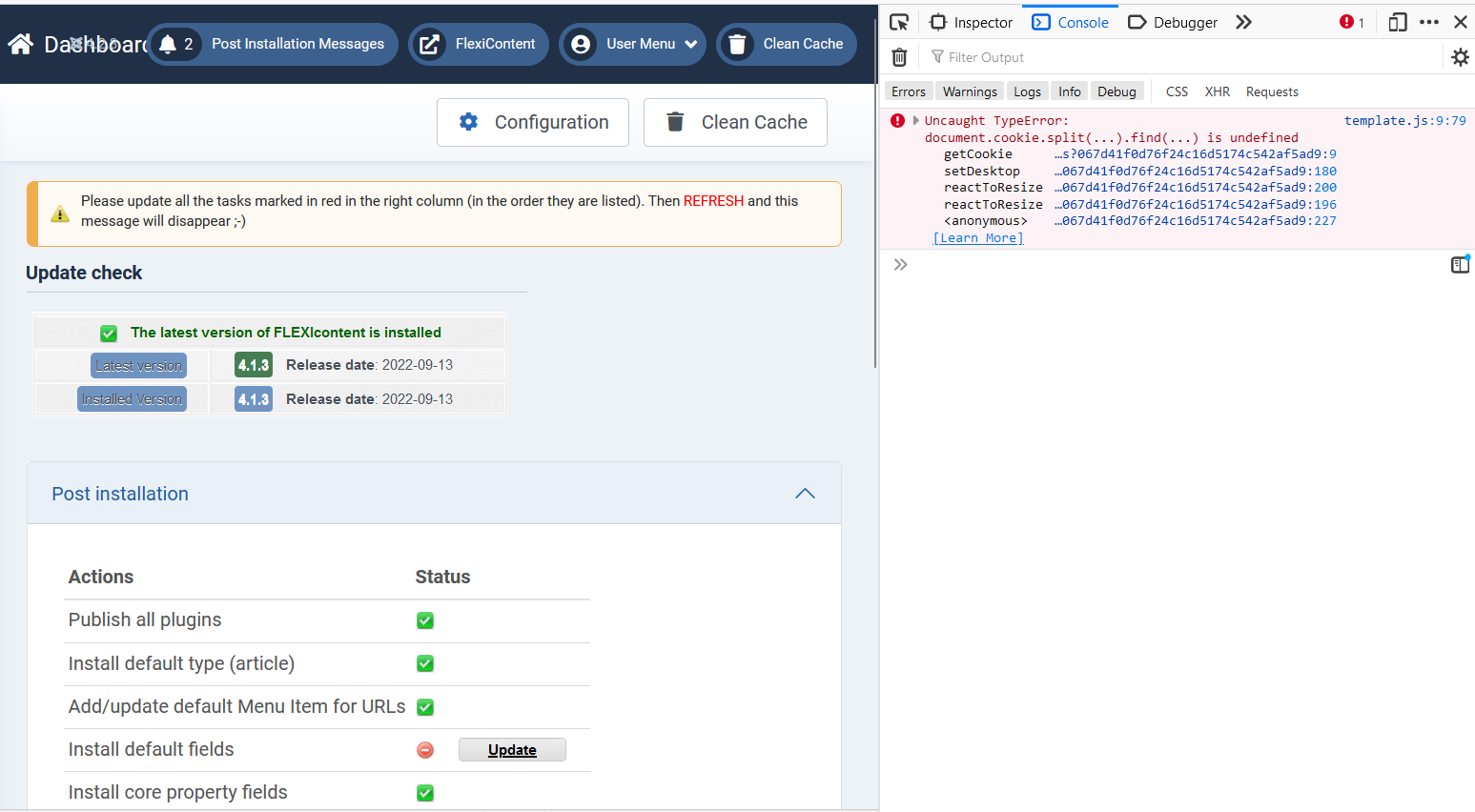
Task: Click the error count indicator in devtools
Action: coord(1352,22)
